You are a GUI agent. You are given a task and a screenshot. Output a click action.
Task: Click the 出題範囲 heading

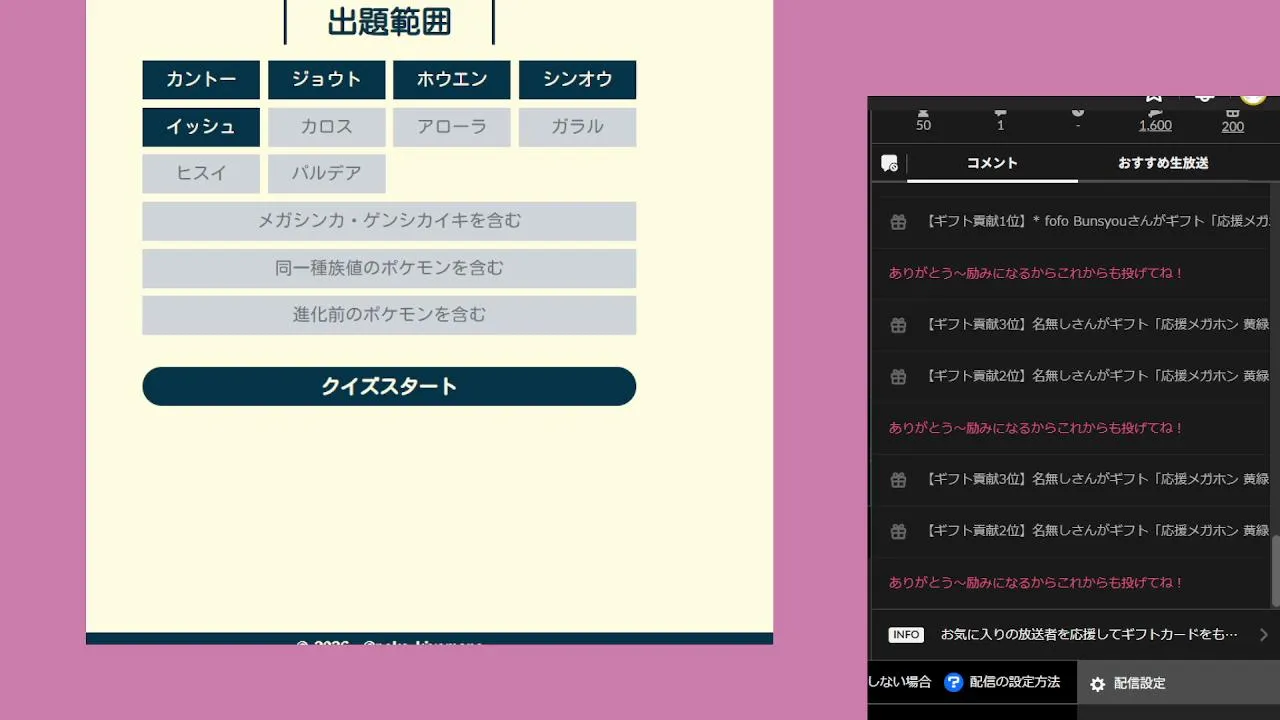[389, 22]
